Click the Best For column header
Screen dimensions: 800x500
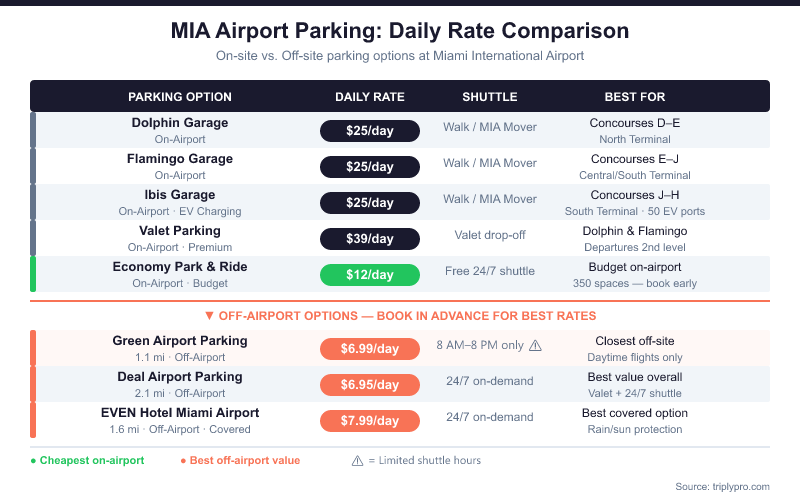[635, 97]
